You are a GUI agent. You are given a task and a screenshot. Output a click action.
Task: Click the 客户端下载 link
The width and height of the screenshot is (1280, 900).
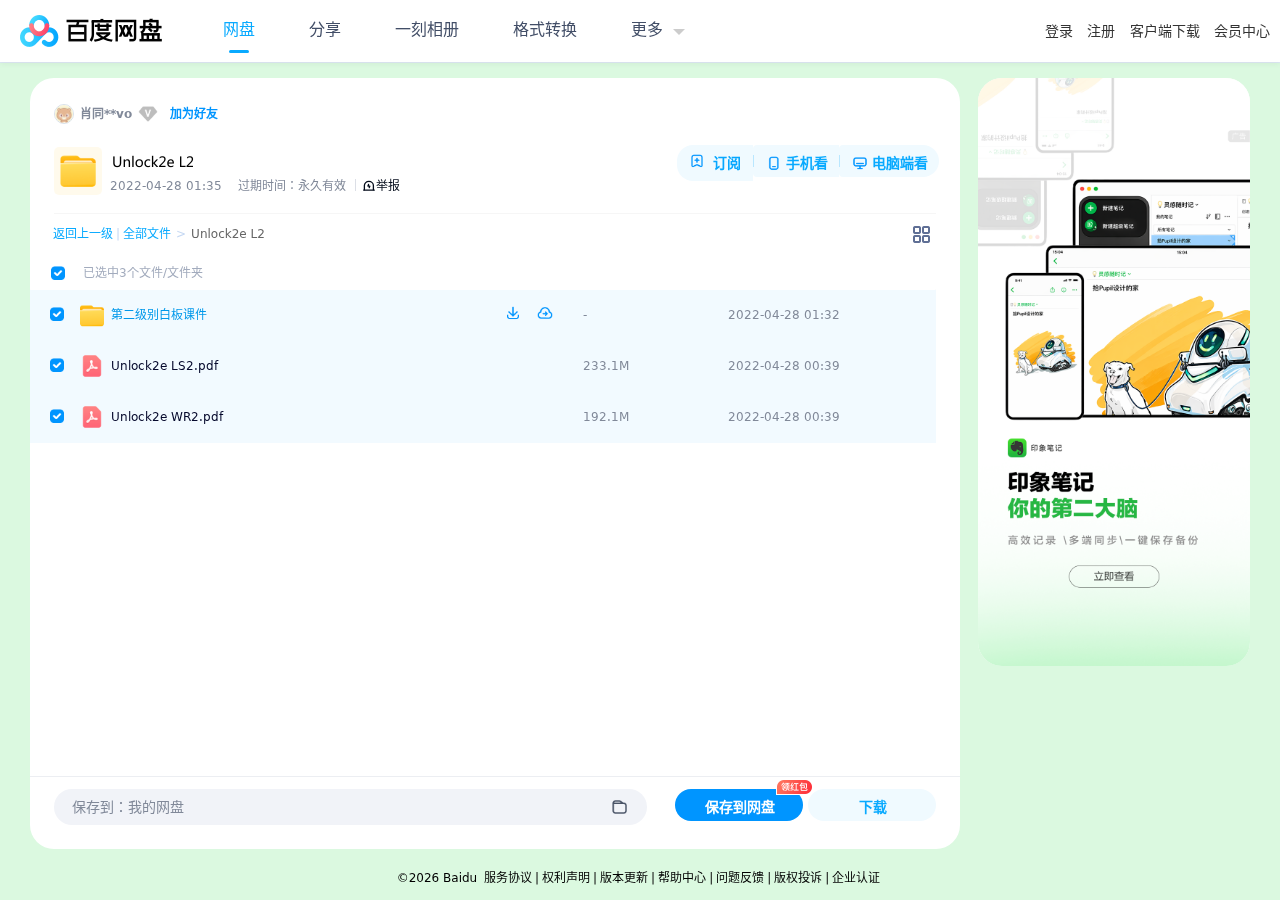pyautogui.click(x=1165, y=31)
